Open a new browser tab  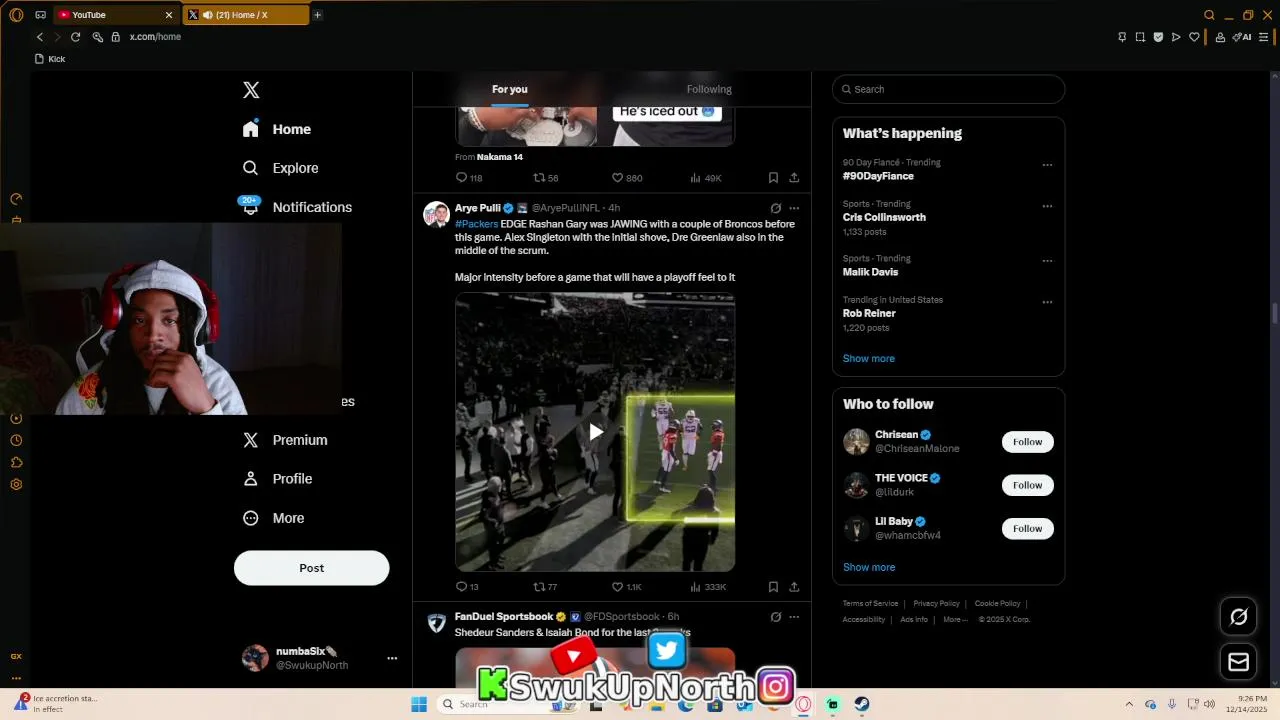(x=317, y=15)
